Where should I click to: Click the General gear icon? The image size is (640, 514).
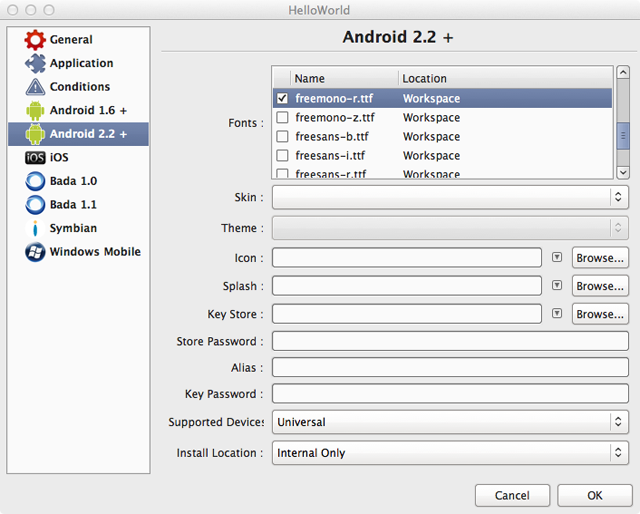click(x=35, y=40)
